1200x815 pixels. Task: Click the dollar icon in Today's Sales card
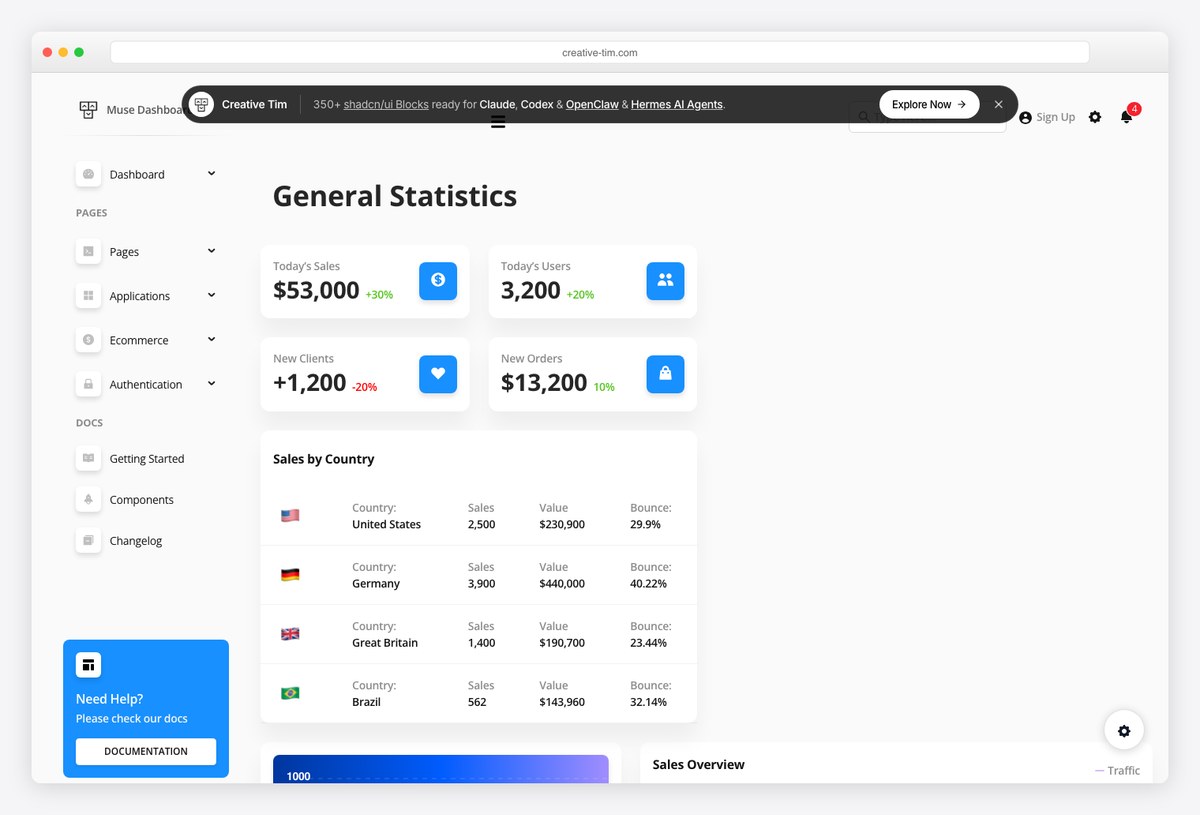[x=438, y=281]
